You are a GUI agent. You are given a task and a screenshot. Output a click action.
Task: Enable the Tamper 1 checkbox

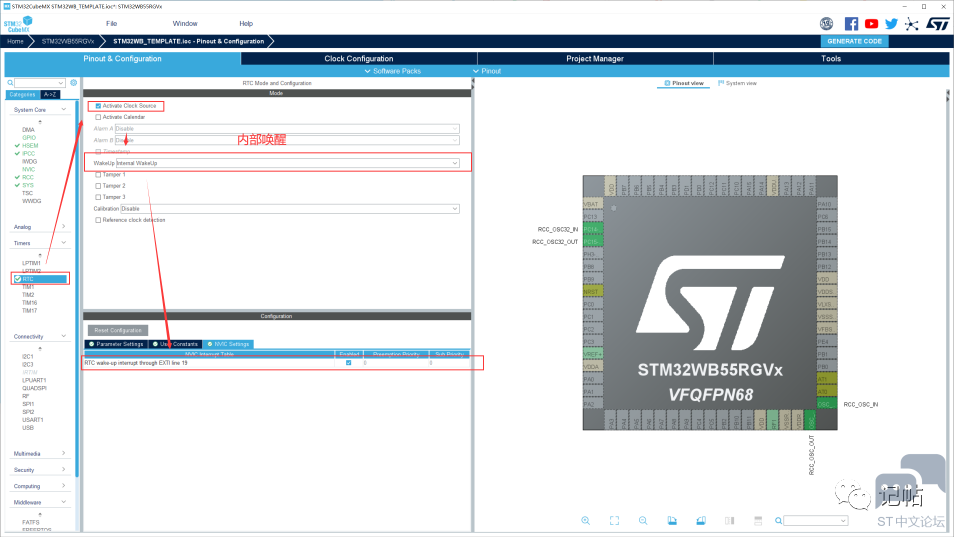(98, 174)
